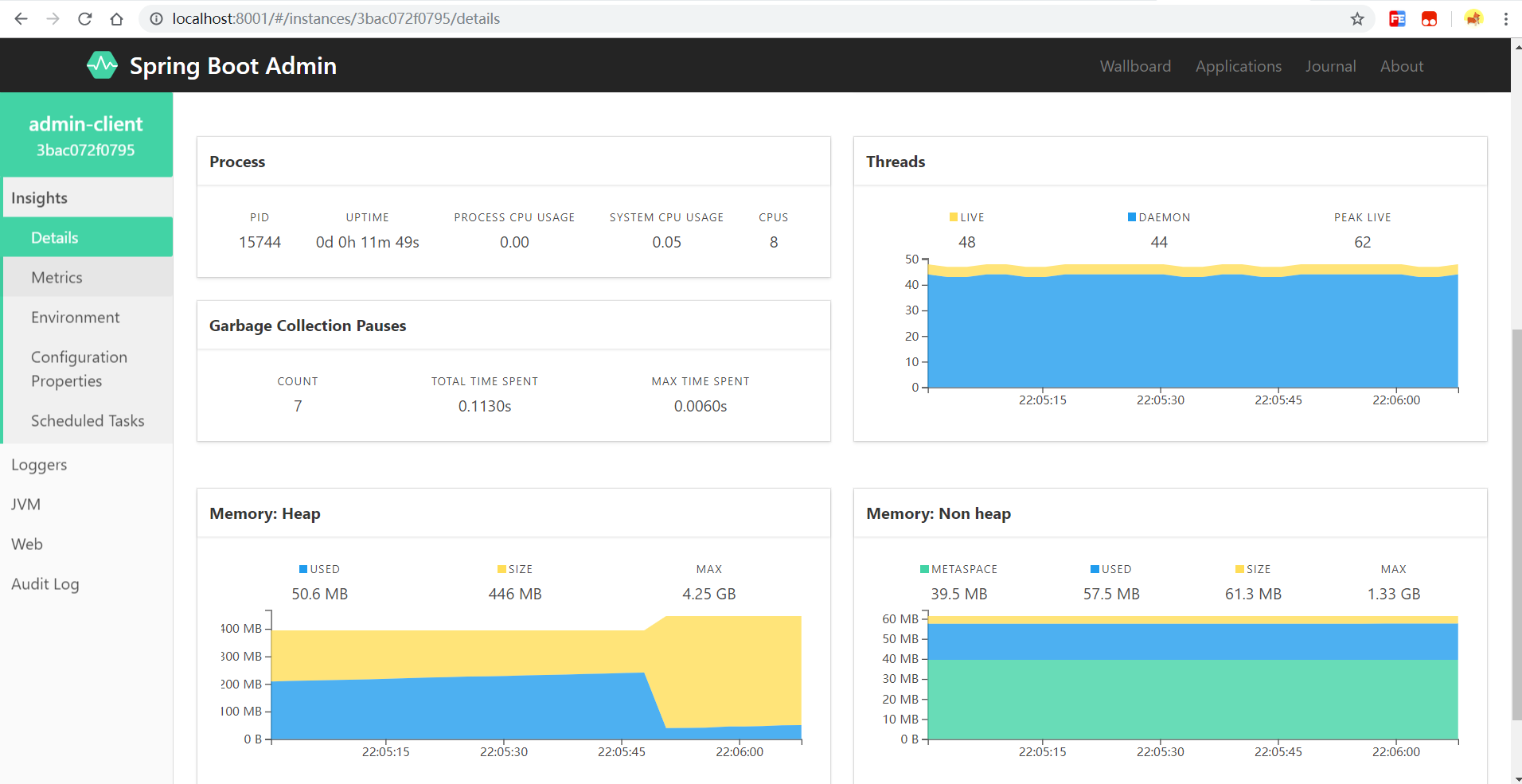Open the Loggers section

point(86,464)
